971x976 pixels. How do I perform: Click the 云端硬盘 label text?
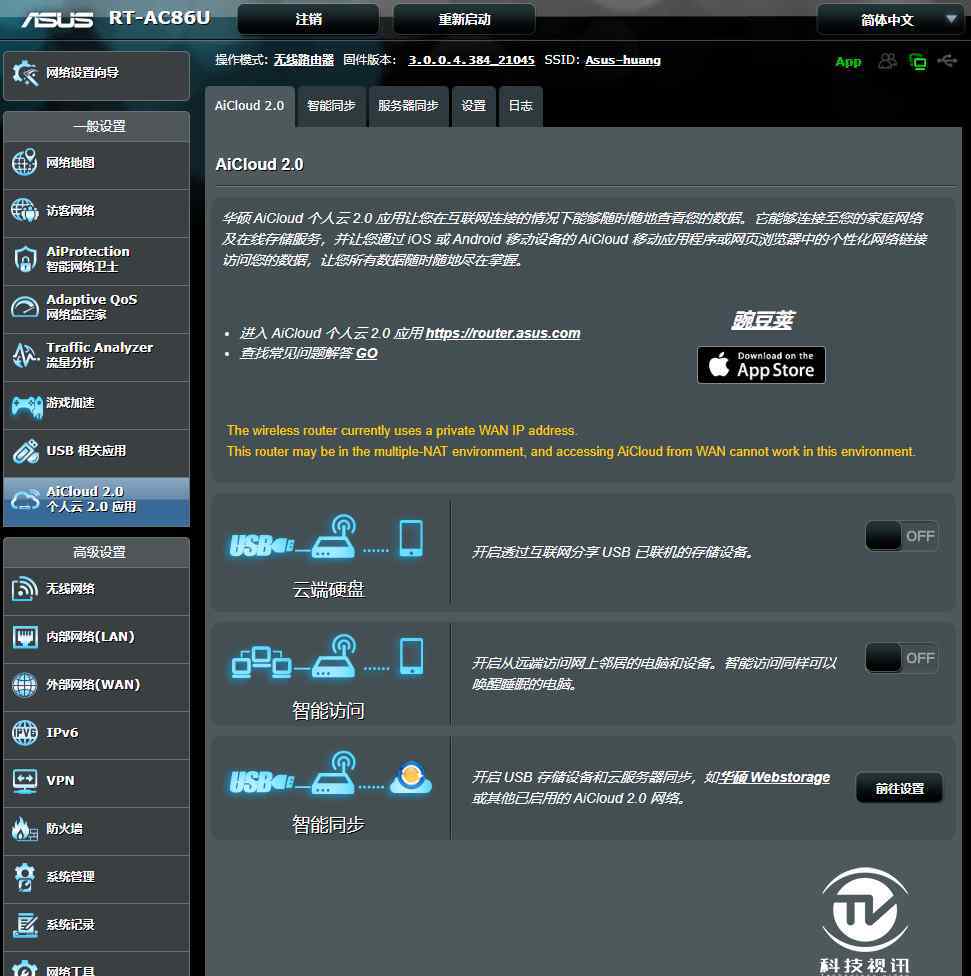[x=329, y=589]
